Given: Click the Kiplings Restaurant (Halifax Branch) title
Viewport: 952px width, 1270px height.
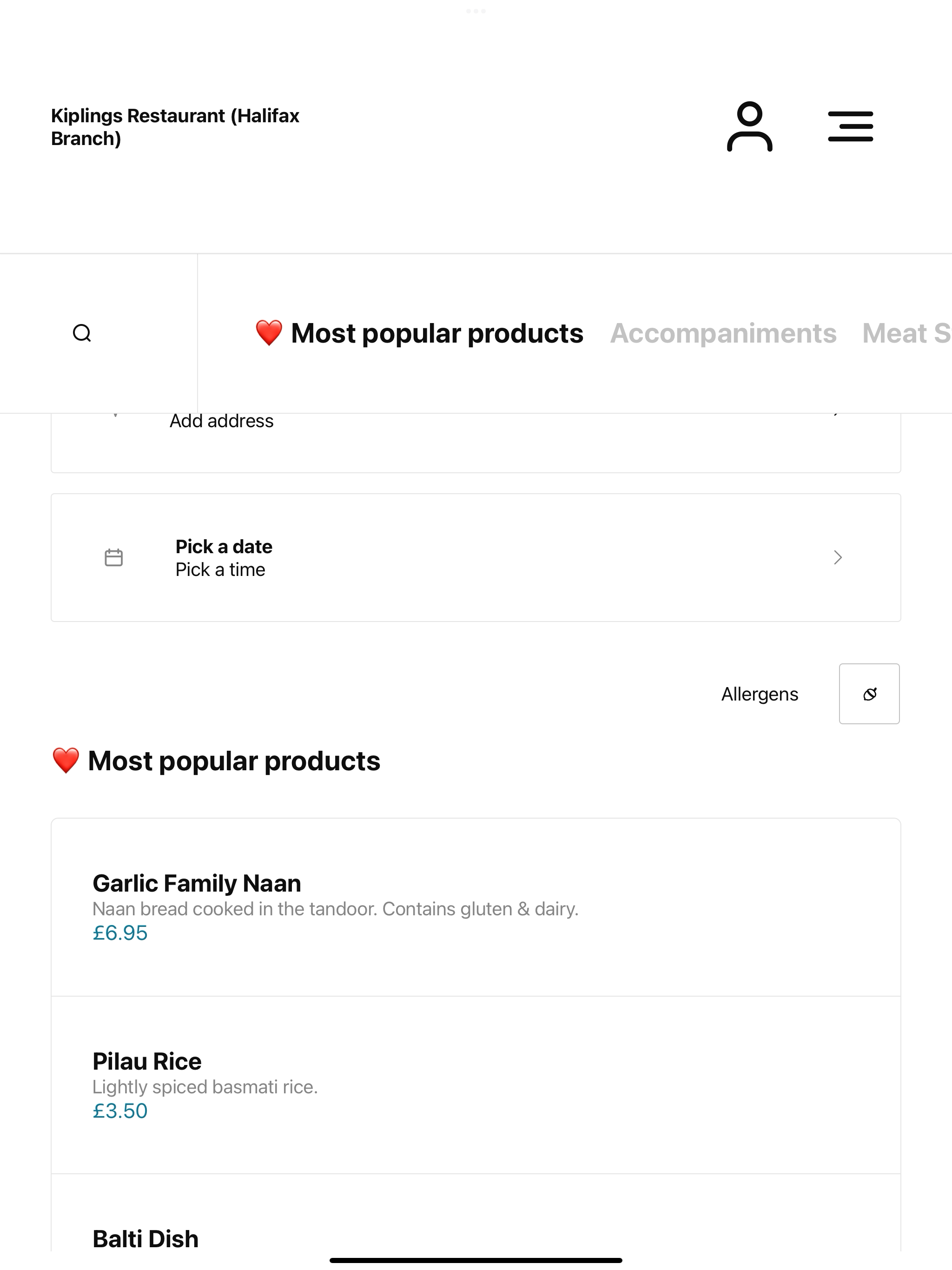Looking at the screenshot, I should click(175, 127).
